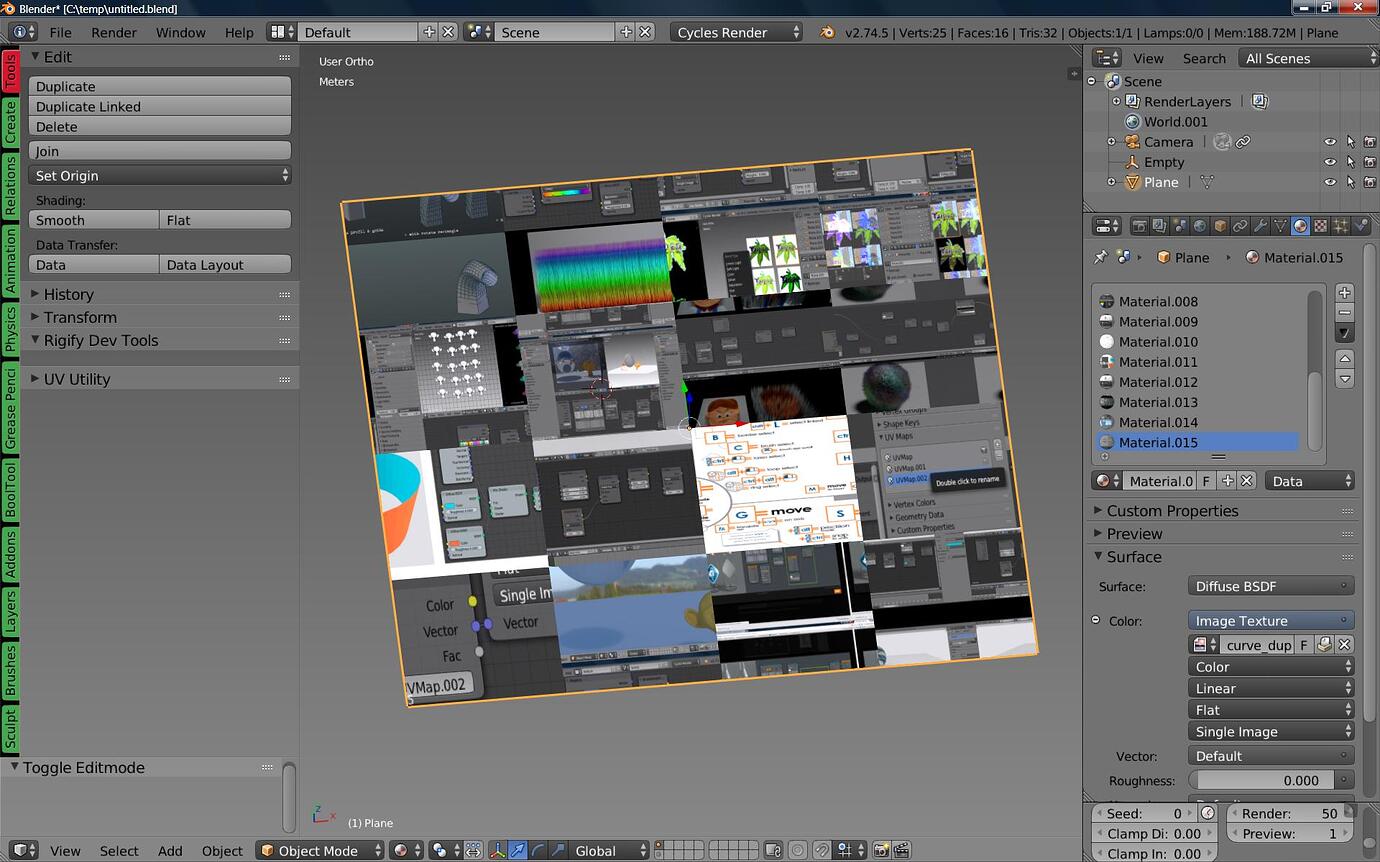Select Material.012 in the material list
Viewport: 1380px width, 862px height.
click(x=1198, y=382)
